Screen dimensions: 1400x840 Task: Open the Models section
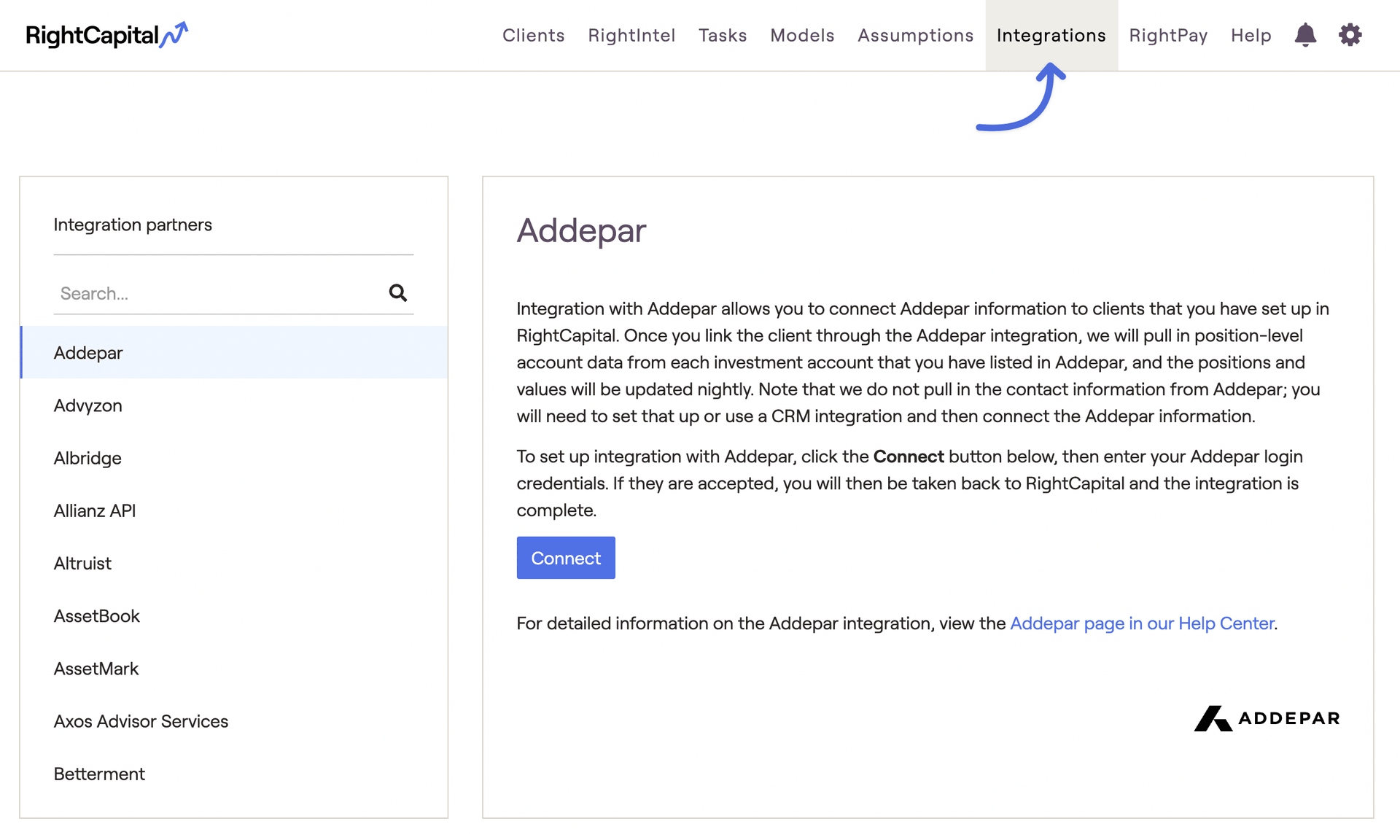point(802,35)
